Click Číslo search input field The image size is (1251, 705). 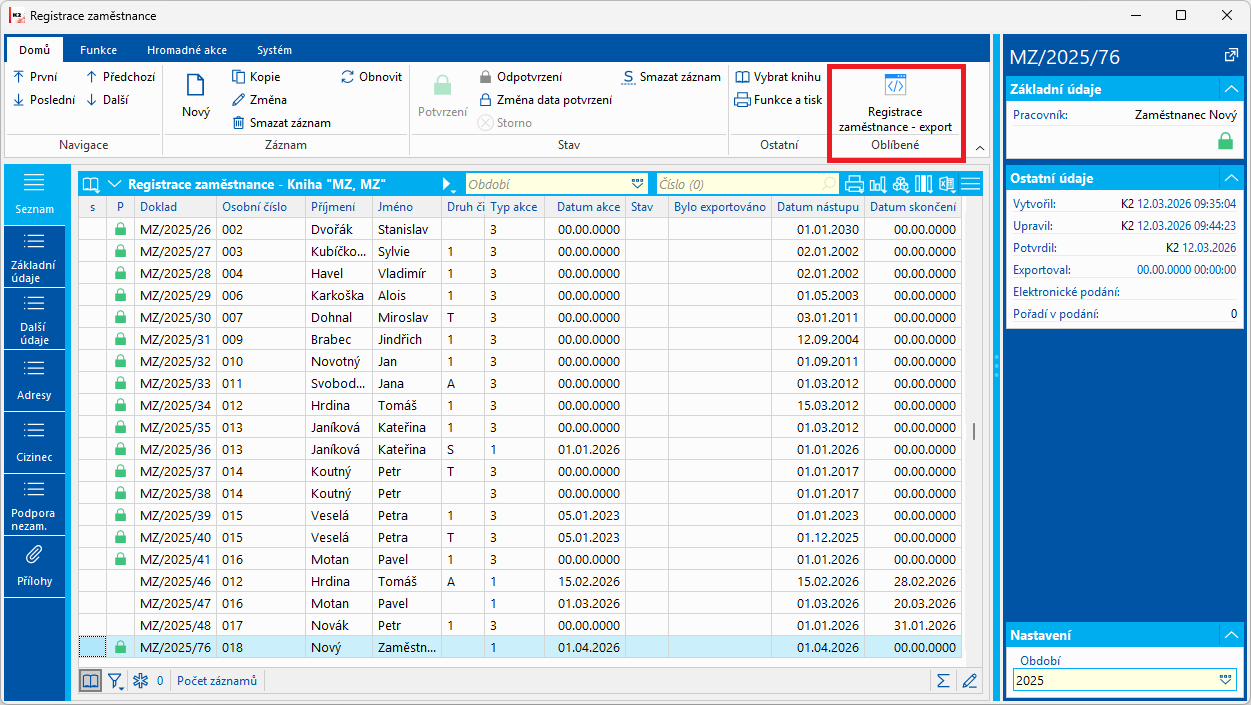748,184
